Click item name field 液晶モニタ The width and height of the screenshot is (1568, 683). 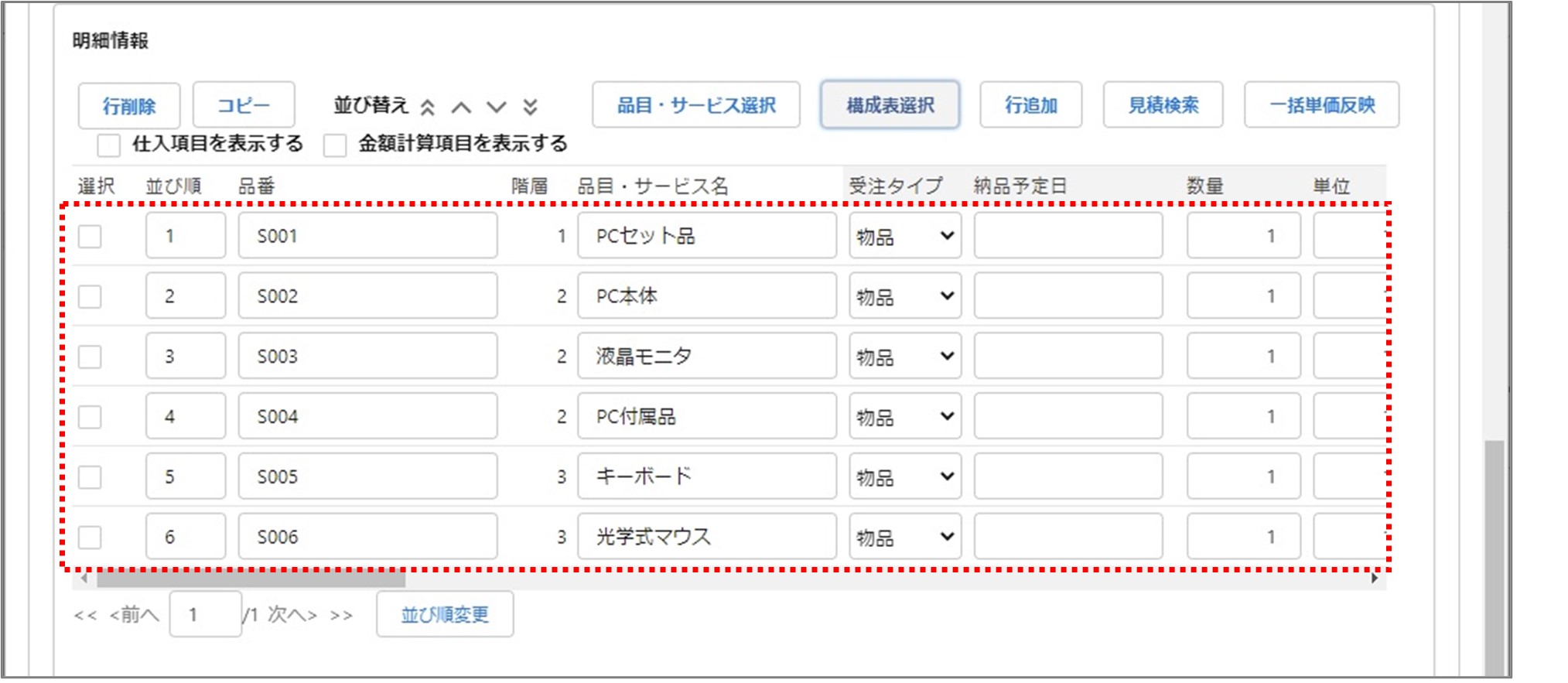click(707, 357)
